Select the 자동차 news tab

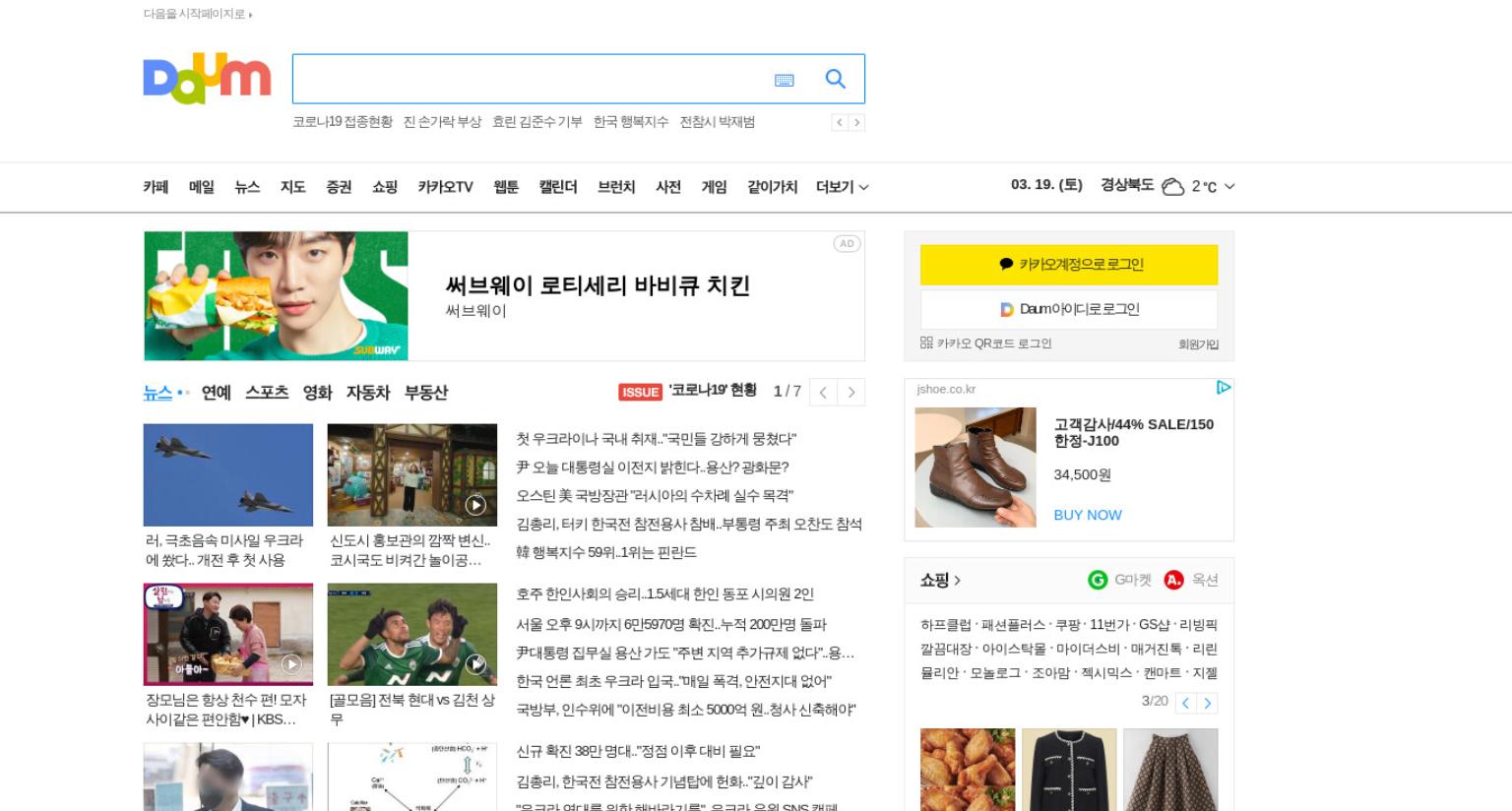click(x=368, y=393)
